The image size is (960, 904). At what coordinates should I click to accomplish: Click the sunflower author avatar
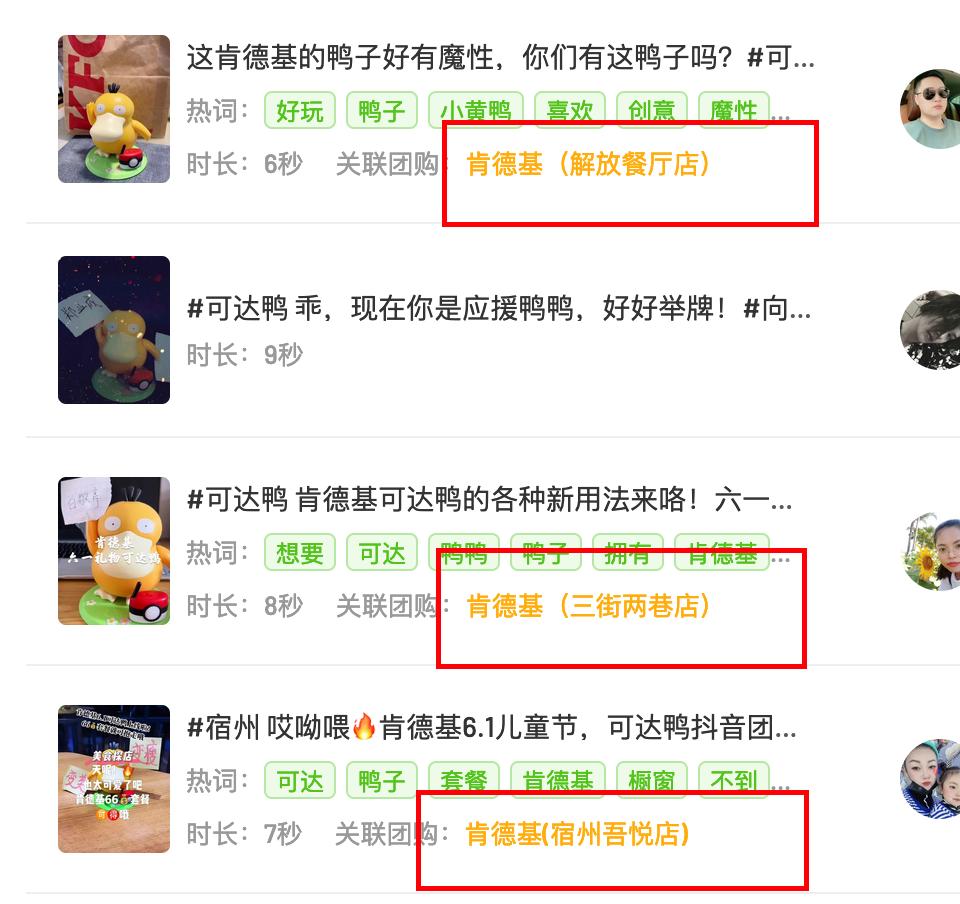click(x=930, y=551)
